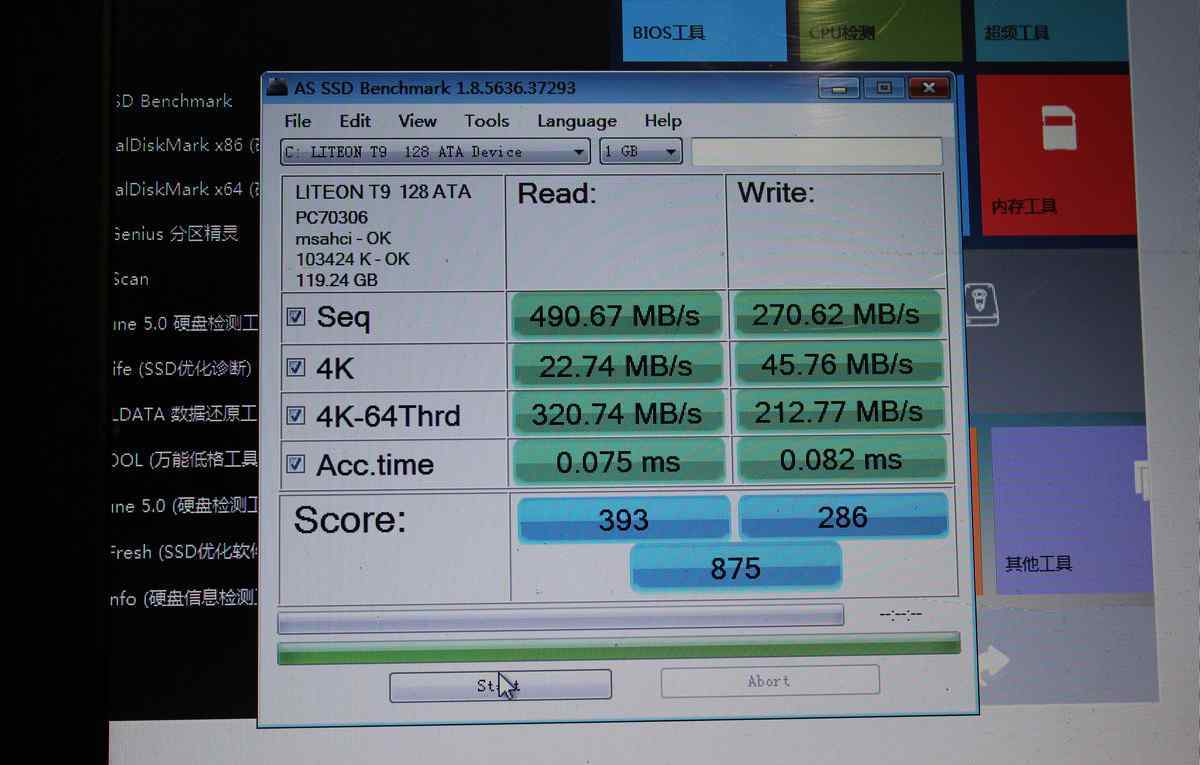Click the total score 875

tap(736, 567)
